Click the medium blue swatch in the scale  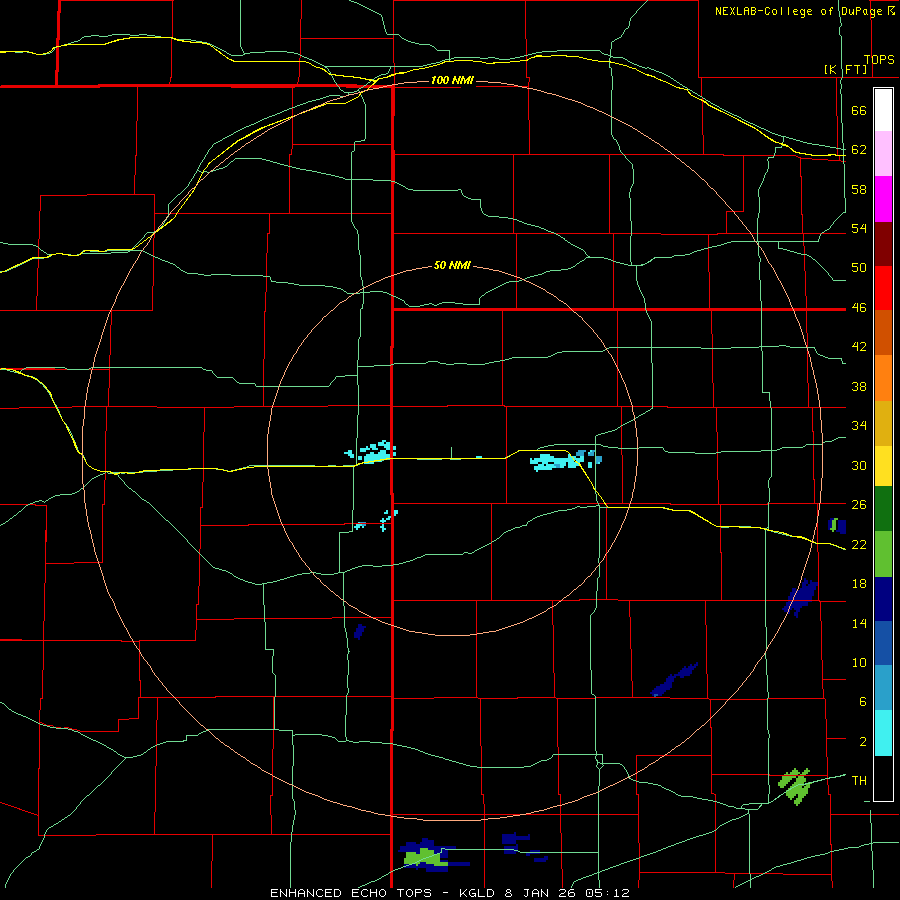883,643
